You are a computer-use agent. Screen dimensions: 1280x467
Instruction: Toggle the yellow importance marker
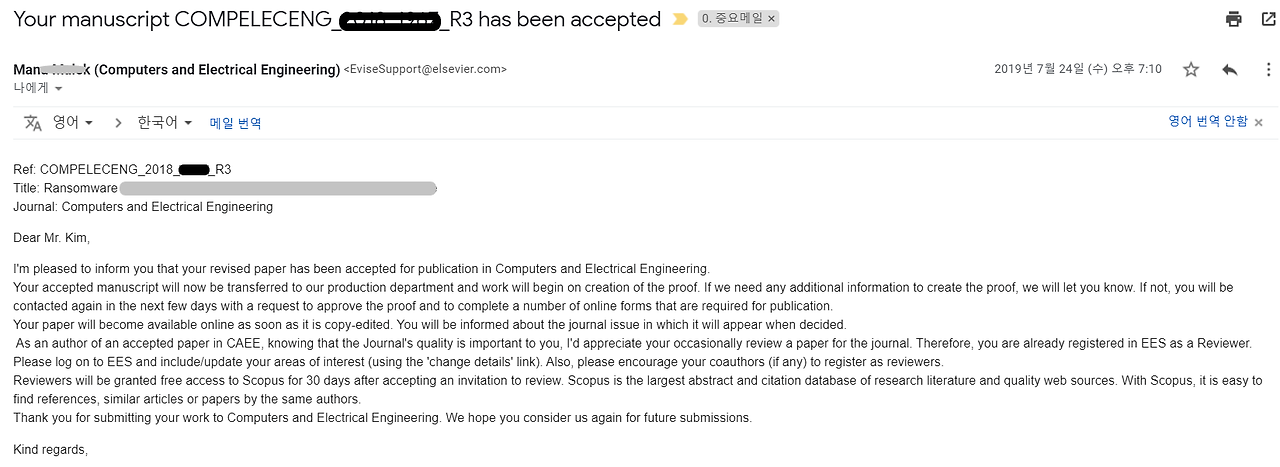pos(680,19)
